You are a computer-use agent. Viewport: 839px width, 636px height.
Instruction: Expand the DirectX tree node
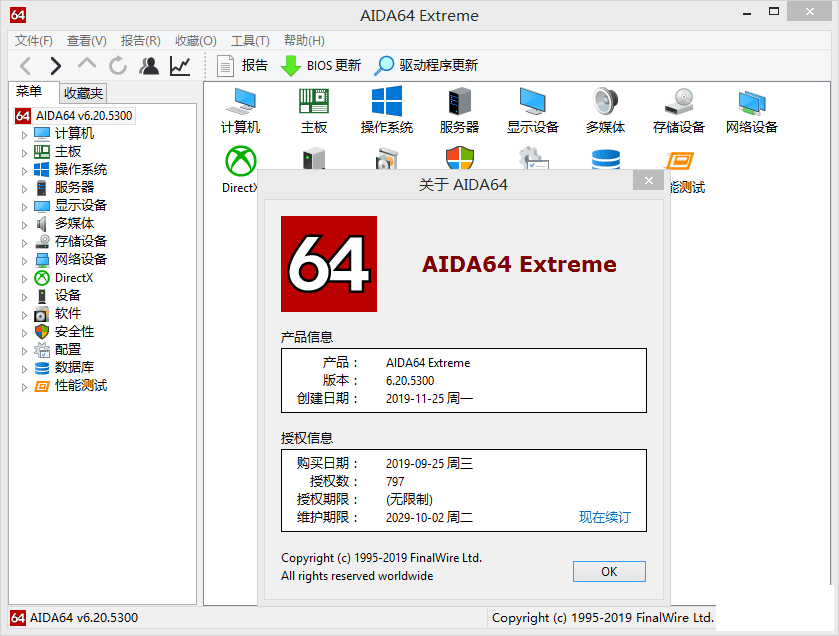(24, 279)
